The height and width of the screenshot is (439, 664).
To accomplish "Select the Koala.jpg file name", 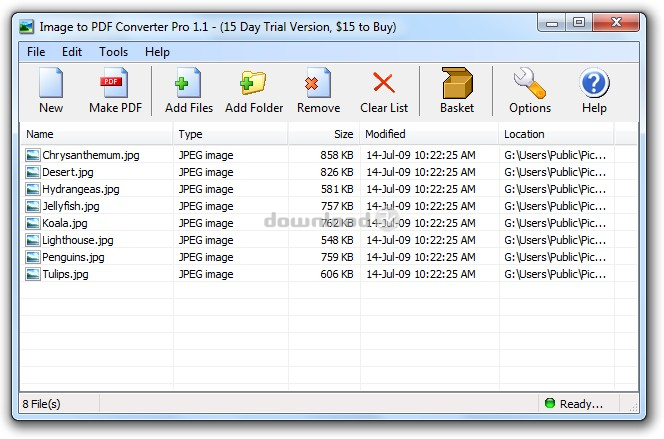I will [65, 223].
